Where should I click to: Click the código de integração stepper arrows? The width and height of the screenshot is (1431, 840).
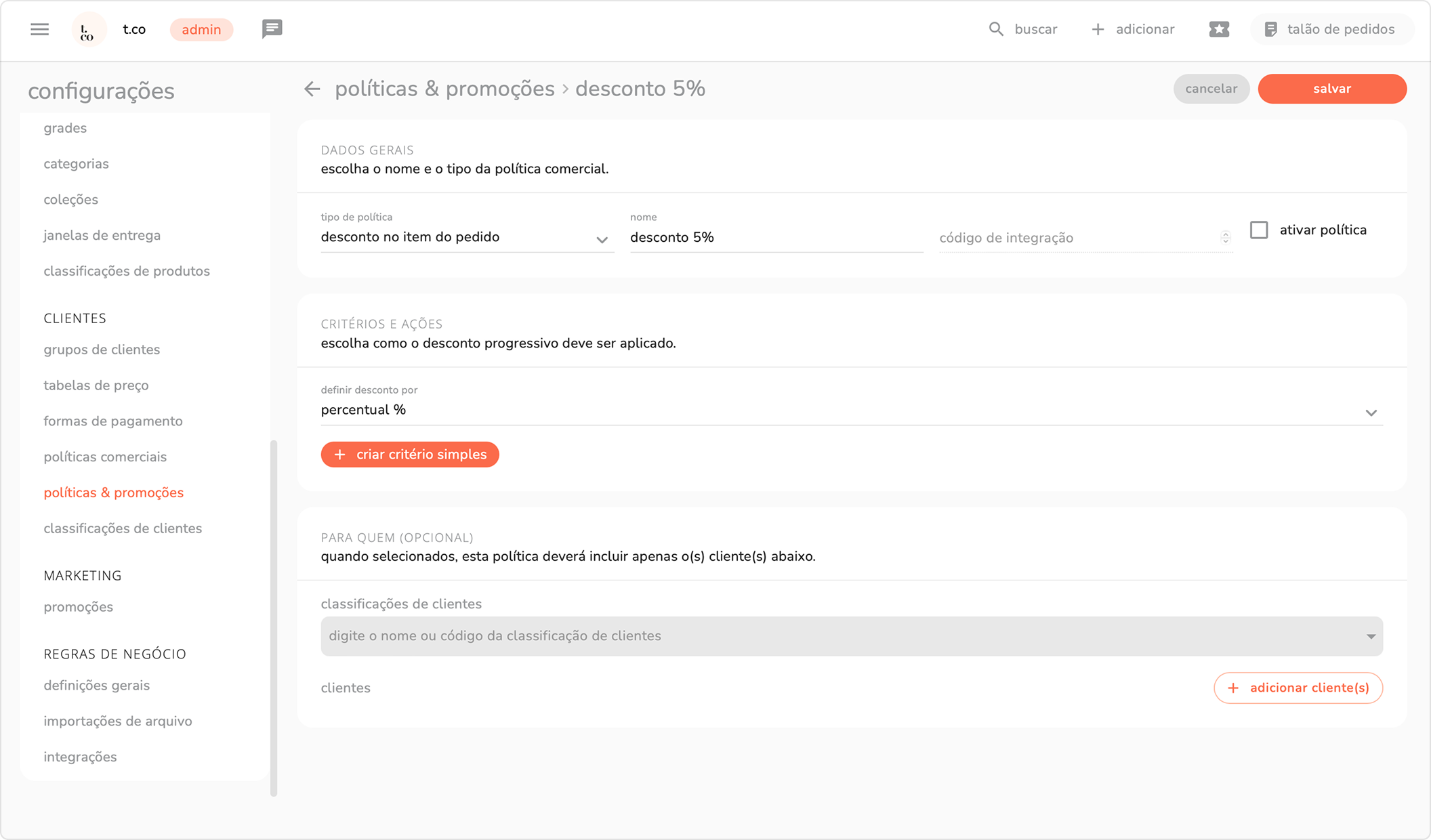pyautogui.click(x=1225, y=237)
